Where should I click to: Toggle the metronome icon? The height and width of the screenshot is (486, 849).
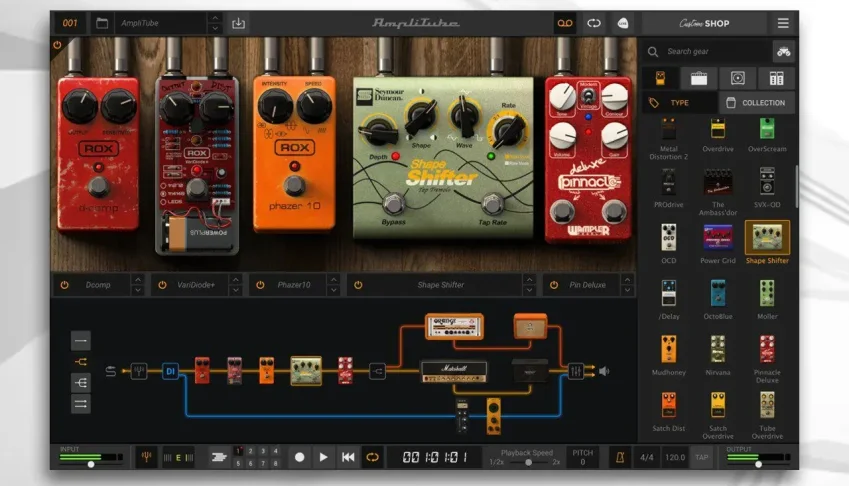point(620,457)
